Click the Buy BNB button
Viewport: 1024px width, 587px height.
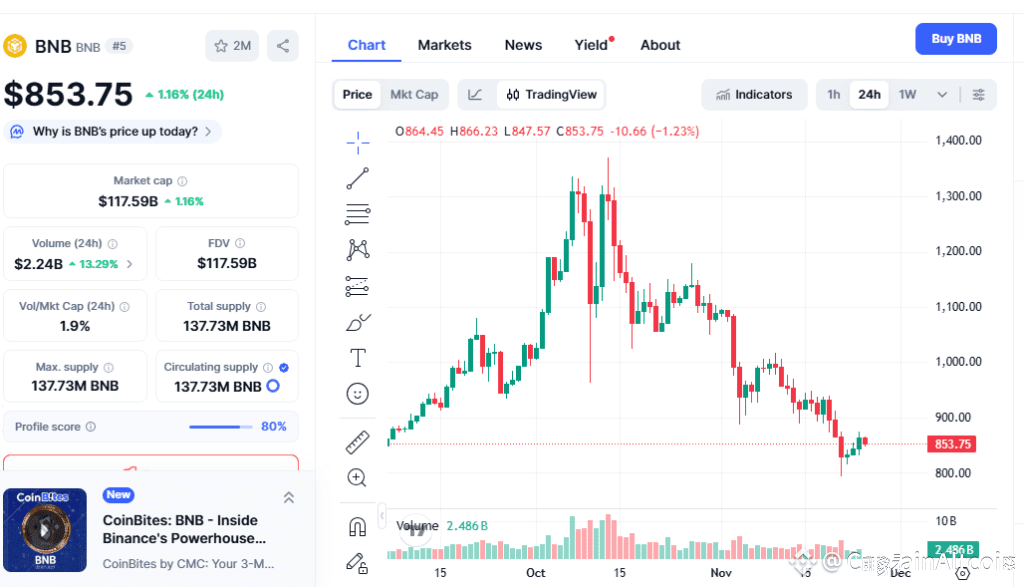pyautogui.click(x=956, y=39)
